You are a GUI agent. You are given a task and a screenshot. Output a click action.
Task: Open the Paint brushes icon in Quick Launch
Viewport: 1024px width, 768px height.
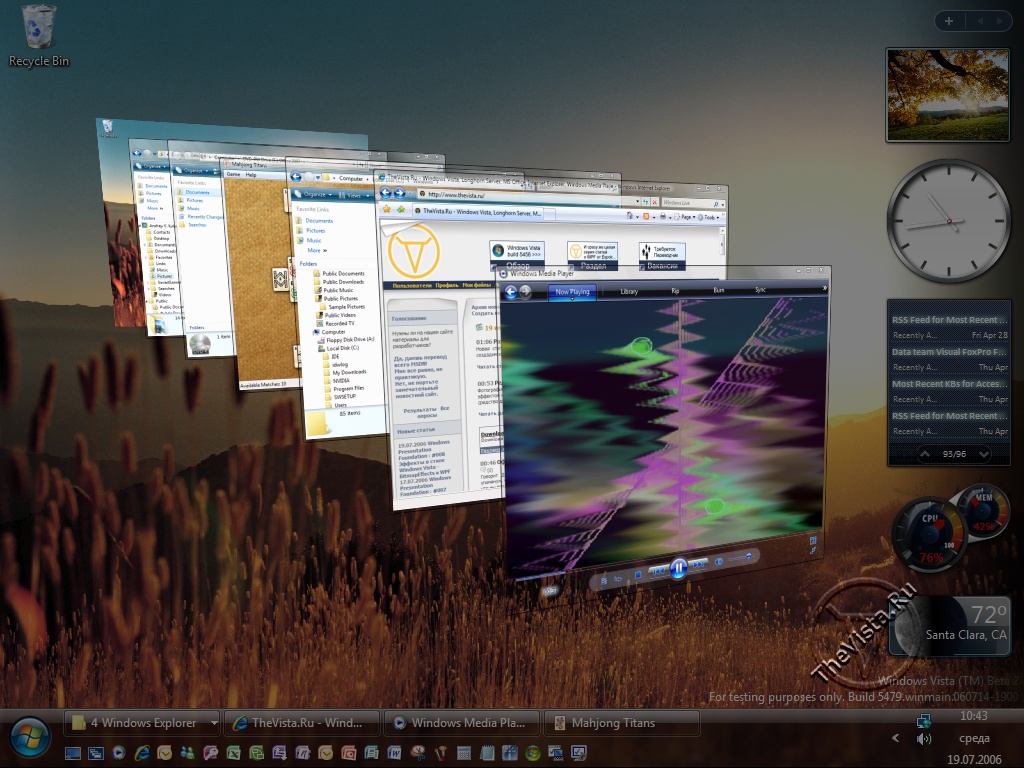pos(440,753)
